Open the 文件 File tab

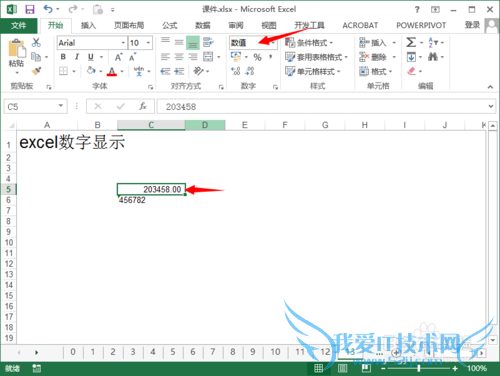tap(19, 25)
